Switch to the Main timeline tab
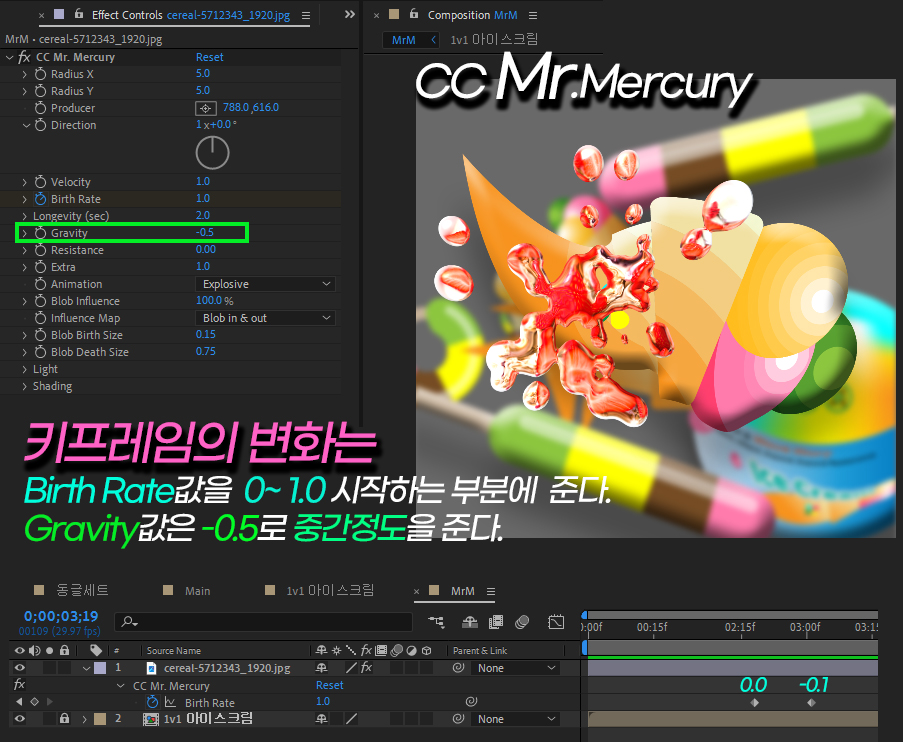Image resolution: width=903 pixels, height=742 pixels. (198, 591)
